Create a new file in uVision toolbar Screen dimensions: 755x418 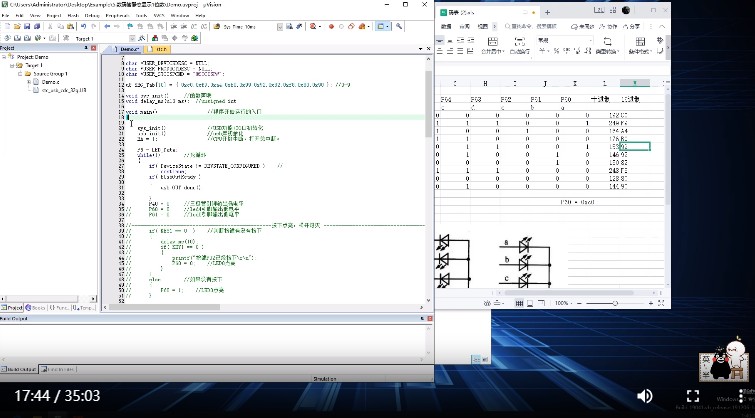[x=8, y=26]
